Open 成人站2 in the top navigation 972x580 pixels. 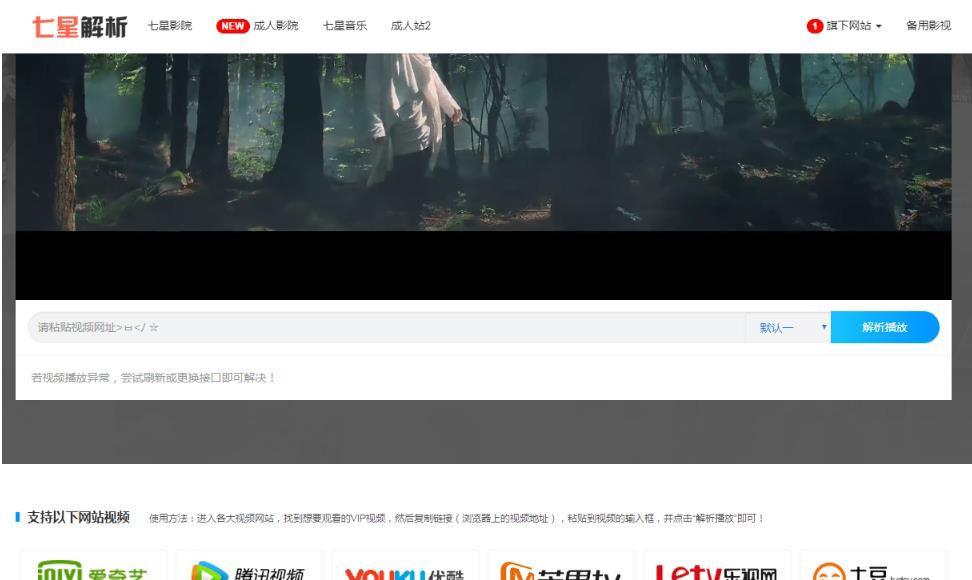(x=410, y=26)
